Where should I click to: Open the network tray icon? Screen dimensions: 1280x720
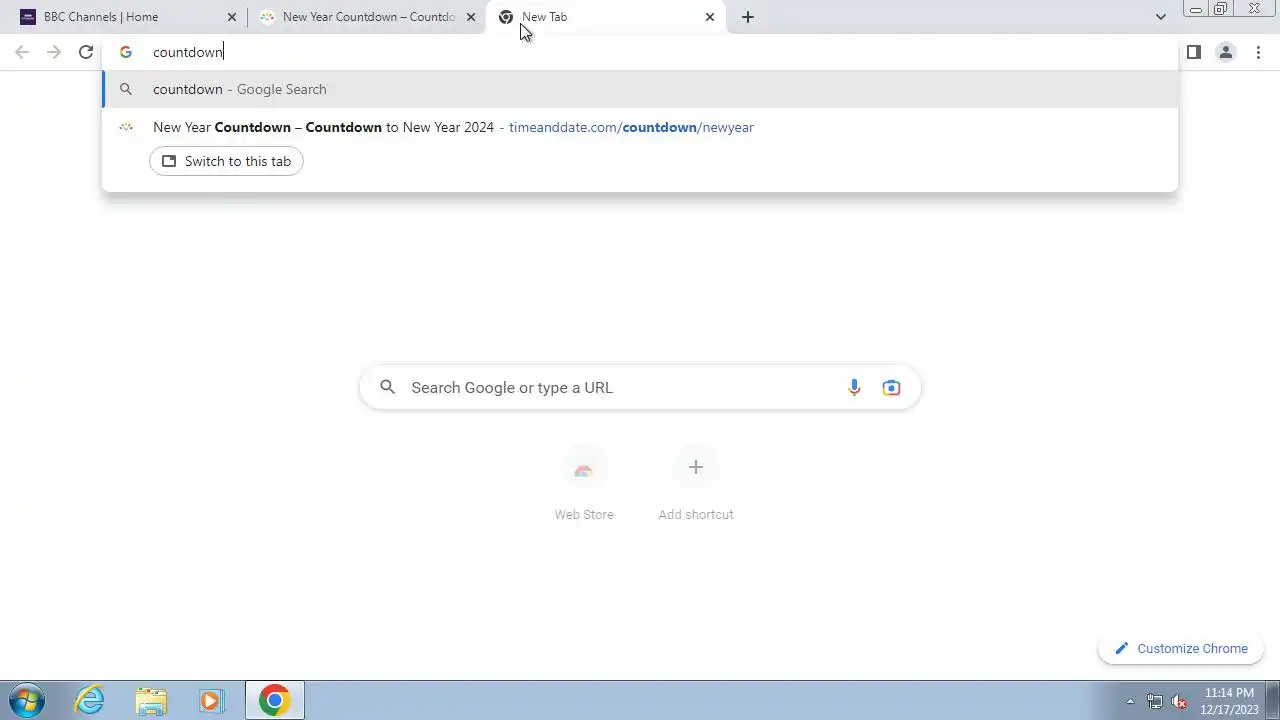[x=1155, y=701]
